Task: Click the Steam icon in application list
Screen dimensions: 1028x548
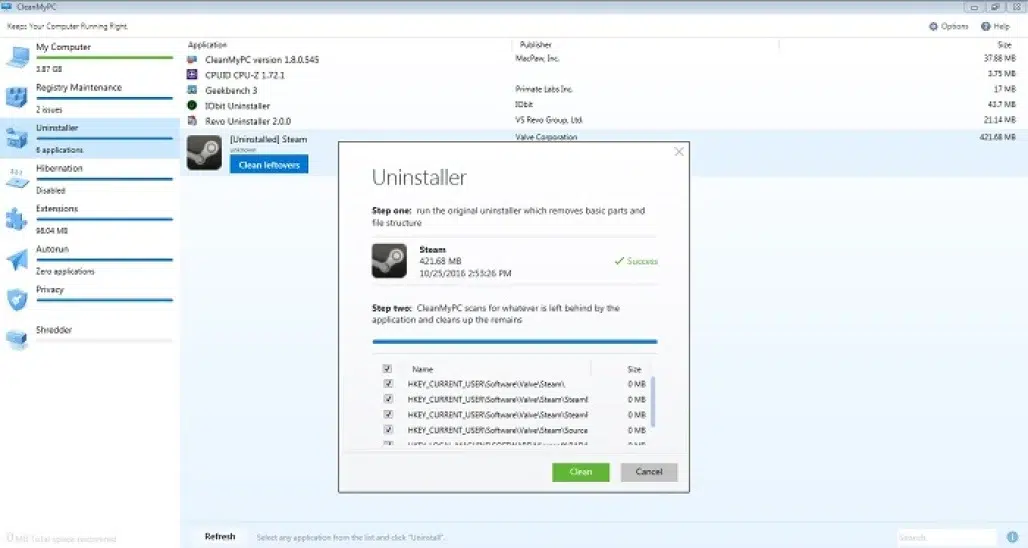Action: click(x=204, y=153)
